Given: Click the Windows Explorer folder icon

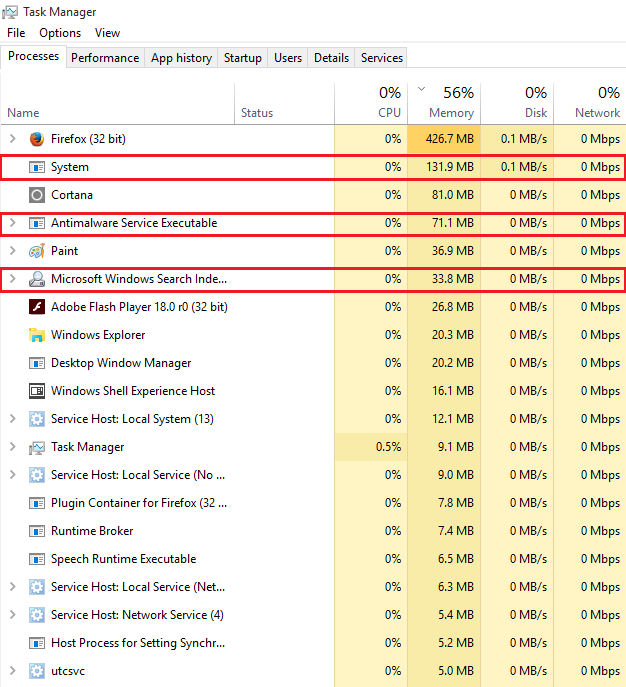Looking at the screenshot, I should pos(37,335).
